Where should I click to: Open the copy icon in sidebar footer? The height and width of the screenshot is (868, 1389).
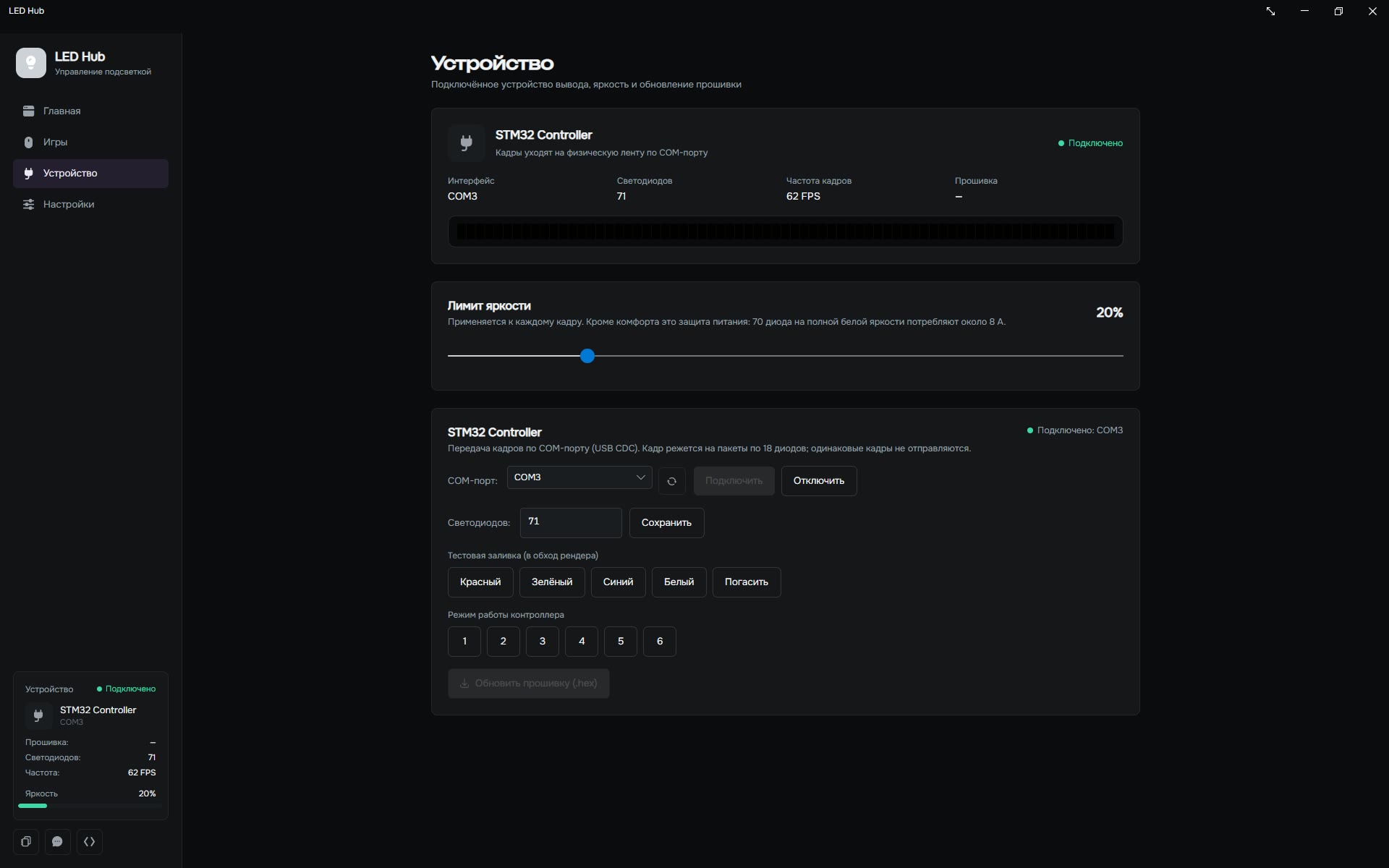click(26, 842)
